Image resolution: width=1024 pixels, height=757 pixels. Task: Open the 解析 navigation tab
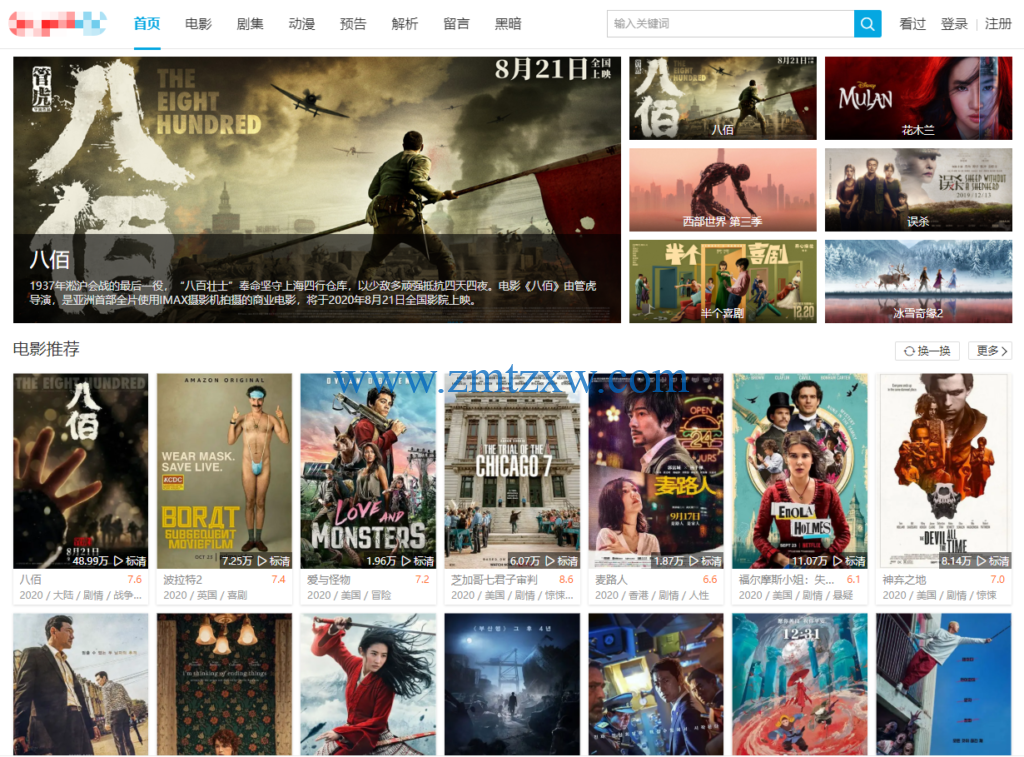405,24
